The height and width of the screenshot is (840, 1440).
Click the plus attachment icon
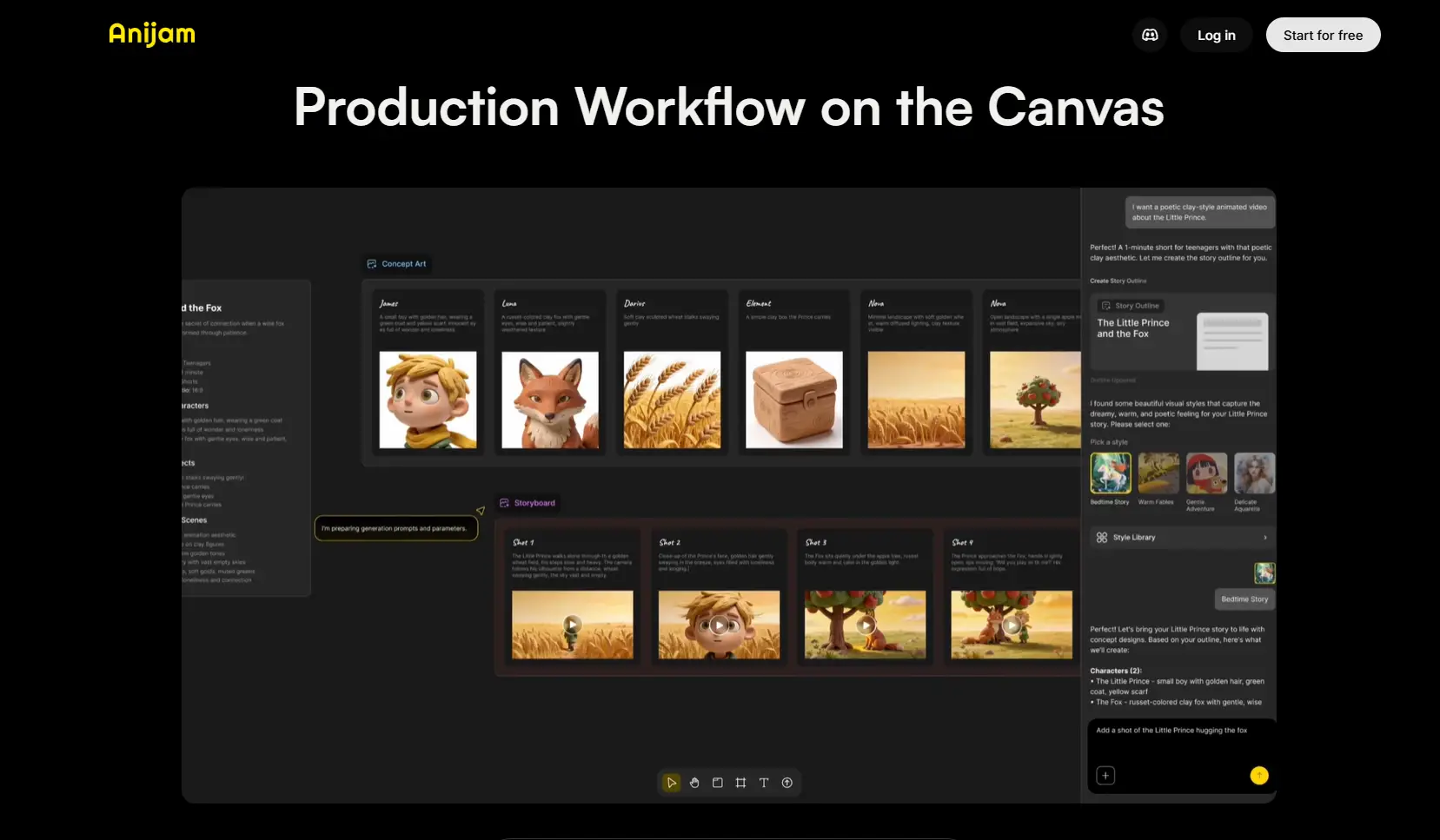pyautogui.click(x=1105, y=776)
